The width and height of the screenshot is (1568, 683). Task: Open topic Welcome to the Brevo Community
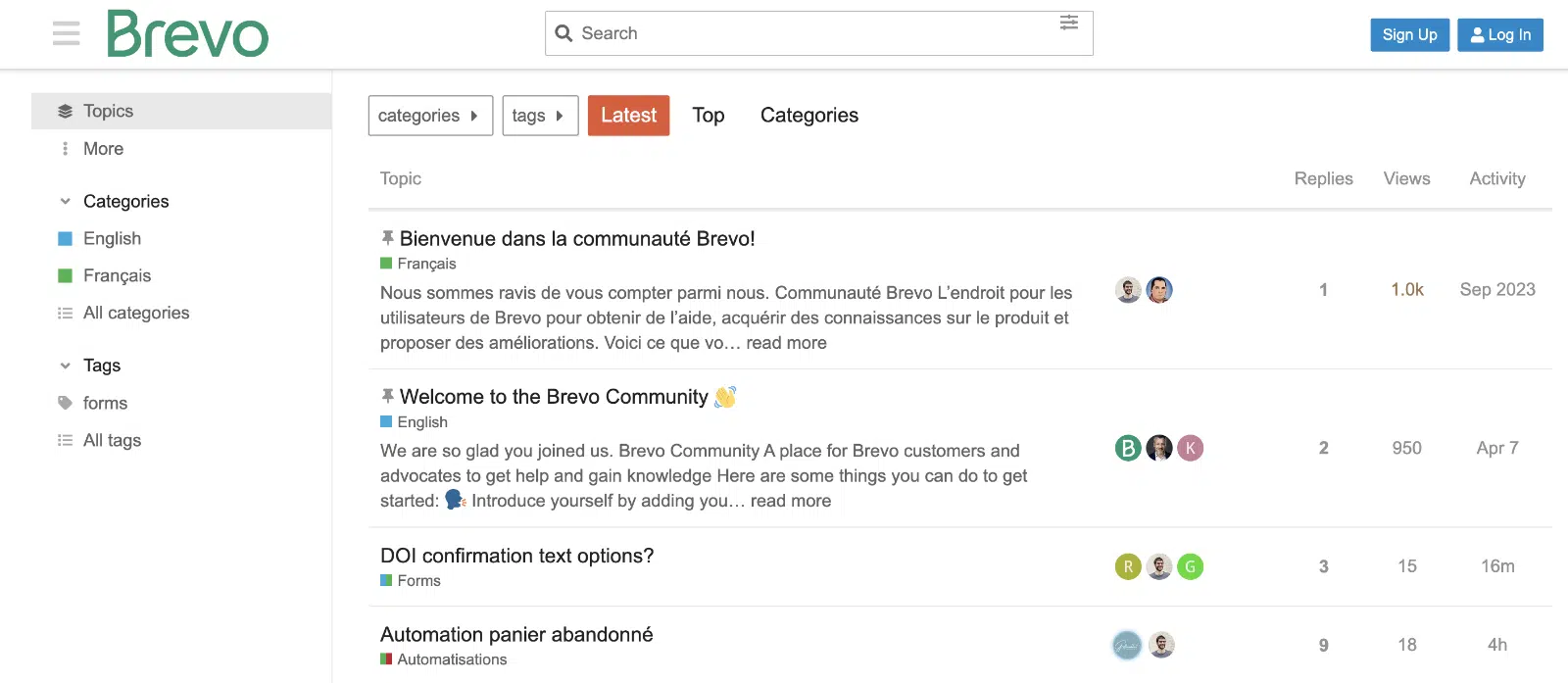pos(554,397)
